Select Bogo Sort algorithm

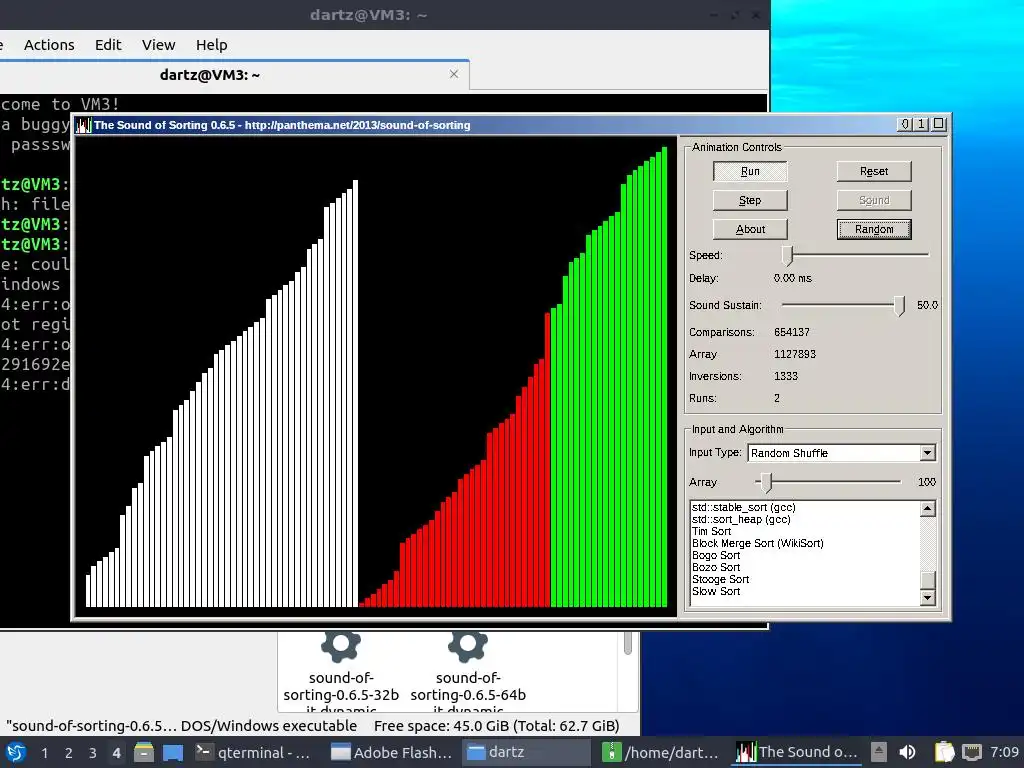pyautogui.click(x=716, y=555)
